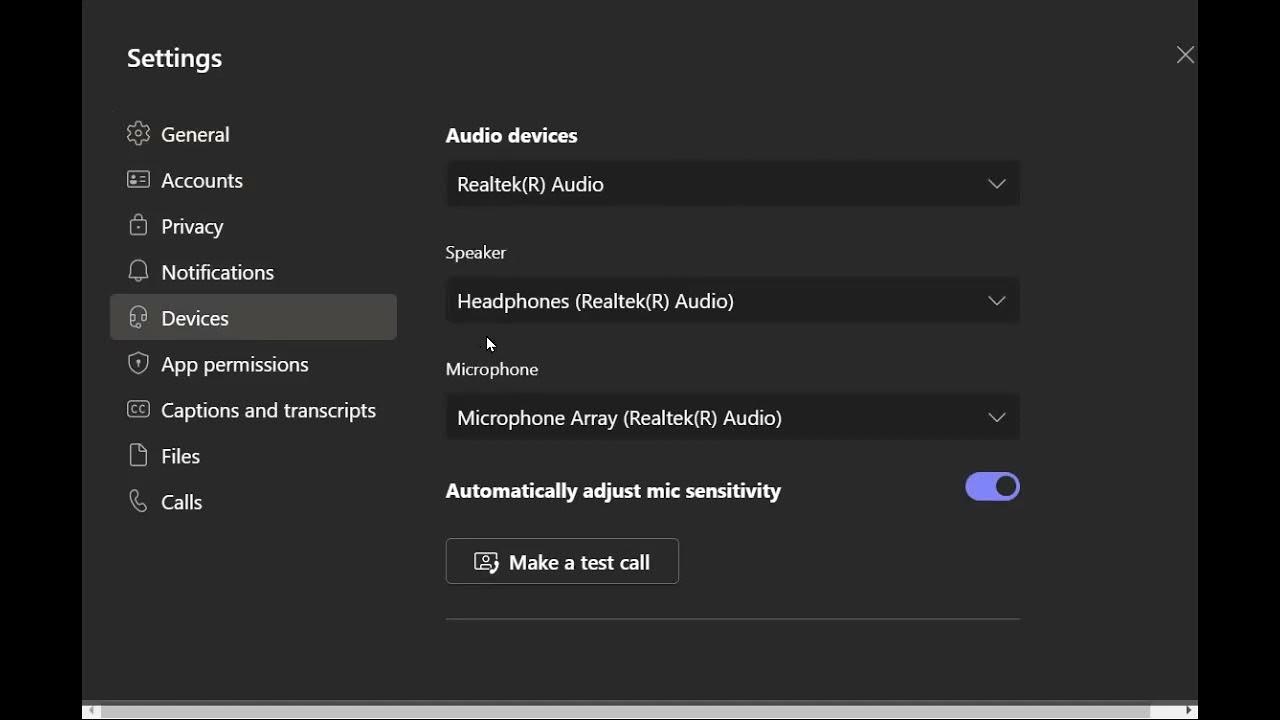Click the Devices headset icon

pos(138,318)
